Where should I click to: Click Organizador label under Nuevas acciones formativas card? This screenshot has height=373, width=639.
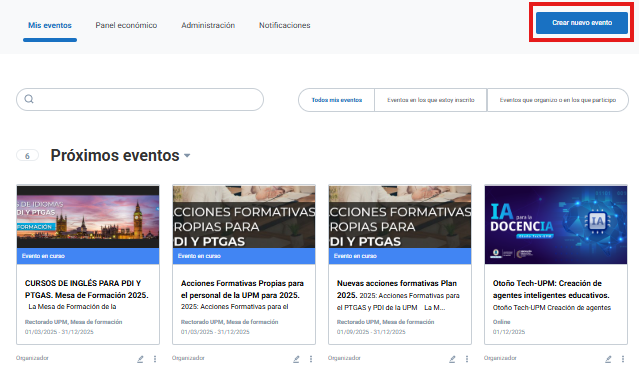344,358
